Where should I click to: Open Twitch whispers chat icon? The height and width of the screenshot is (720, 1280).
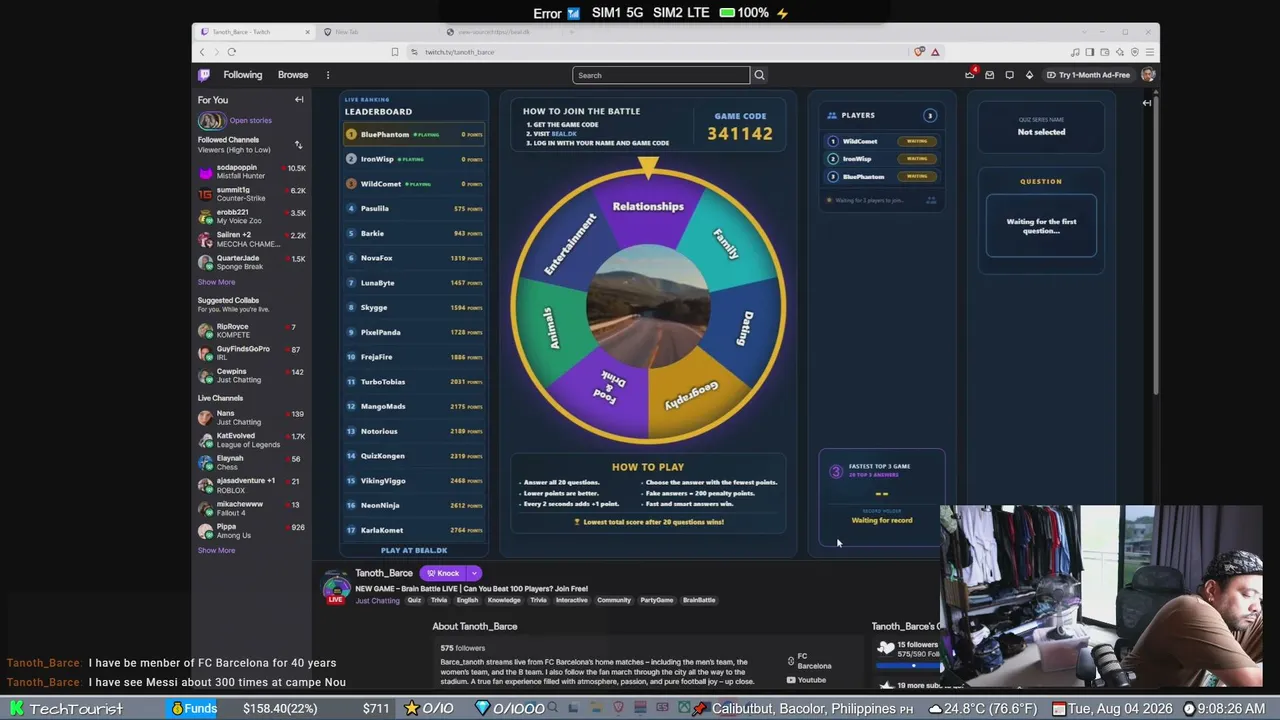[x=1009, y=75]
